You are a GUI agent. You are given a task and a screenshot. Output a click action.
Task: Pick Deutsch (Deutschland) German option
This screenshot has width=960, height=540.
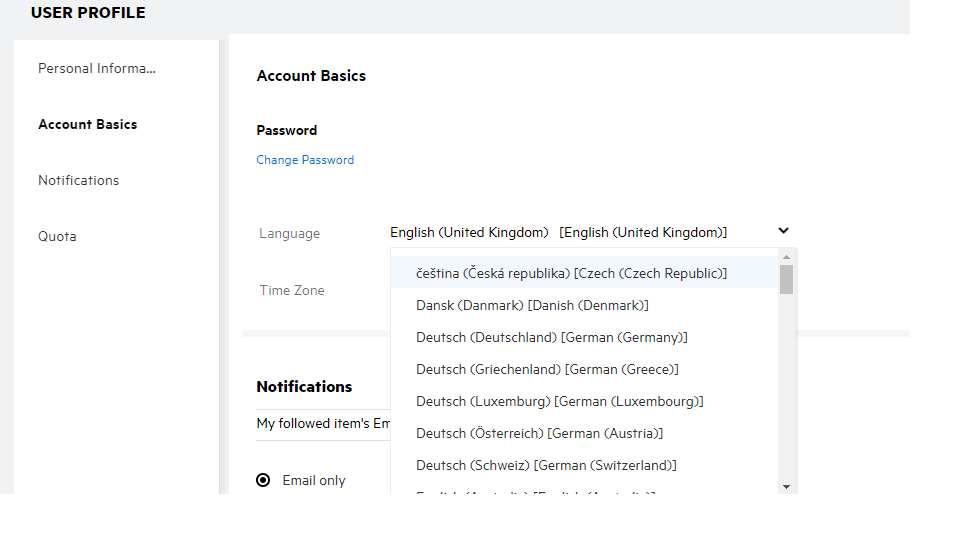coord(552,337)
